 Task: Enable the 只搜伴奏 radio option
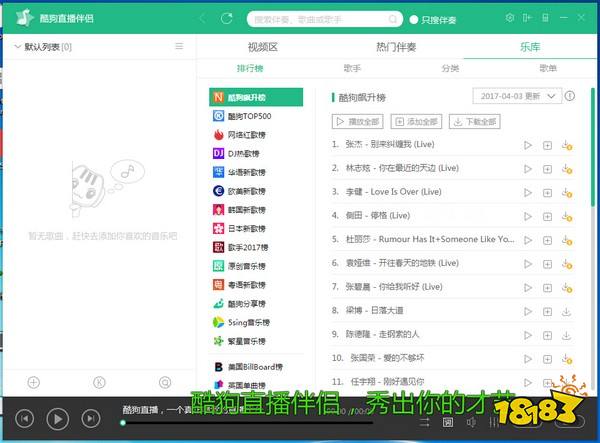click(x=415, y=19)
